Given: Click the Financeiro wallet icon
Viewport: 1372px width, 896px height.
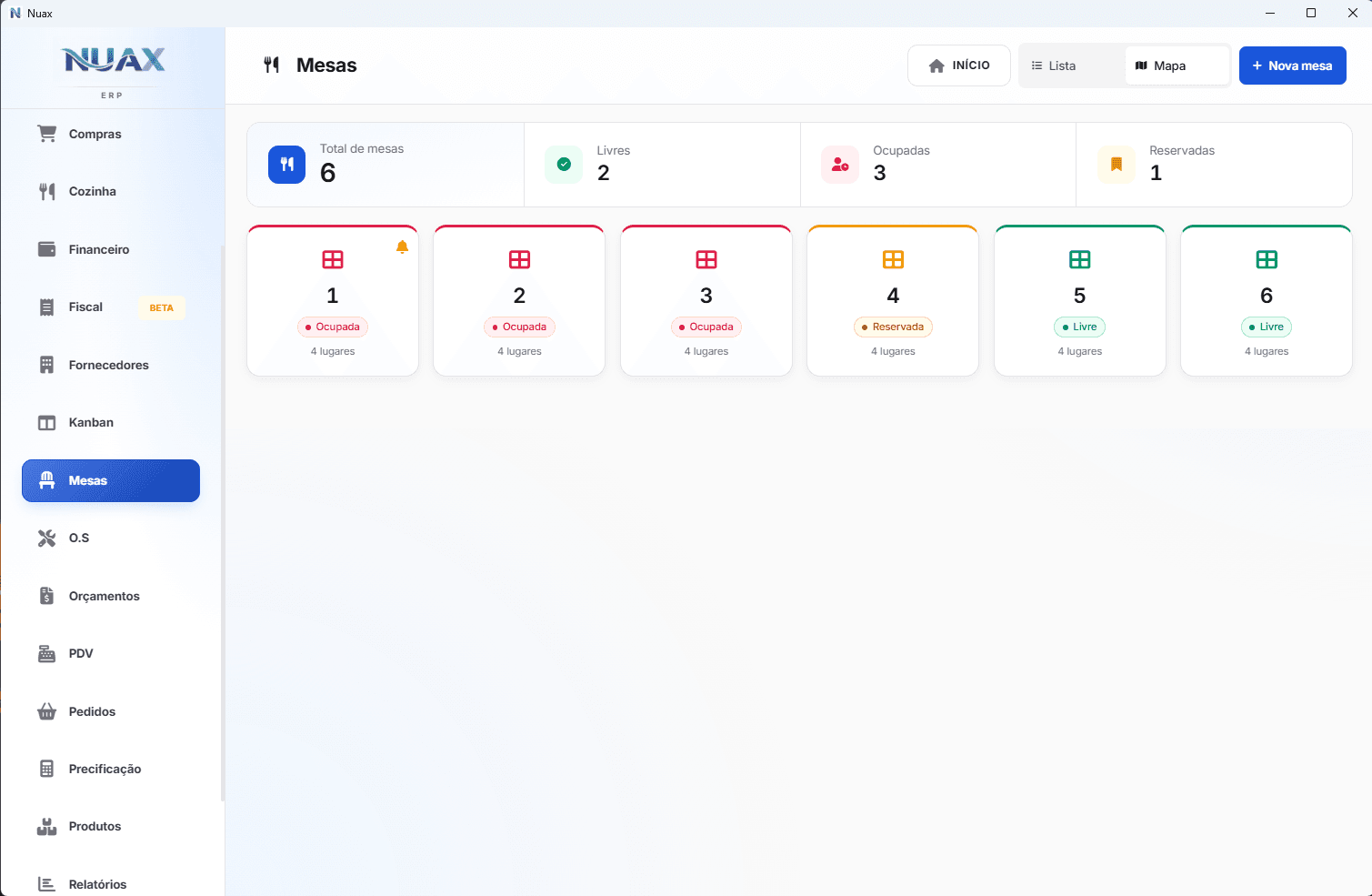Looking at the screenshot, I should (46, 249).
